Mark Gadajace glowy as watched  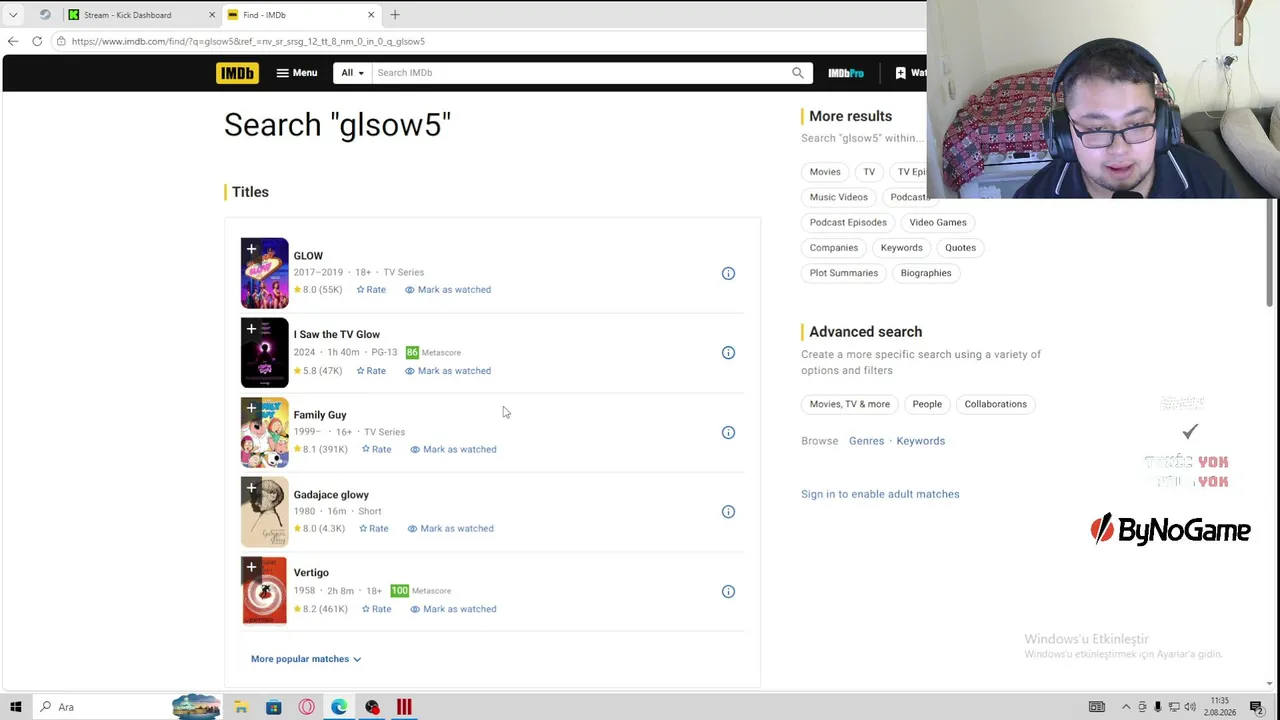pyautogui.click(x=450, y=529)
